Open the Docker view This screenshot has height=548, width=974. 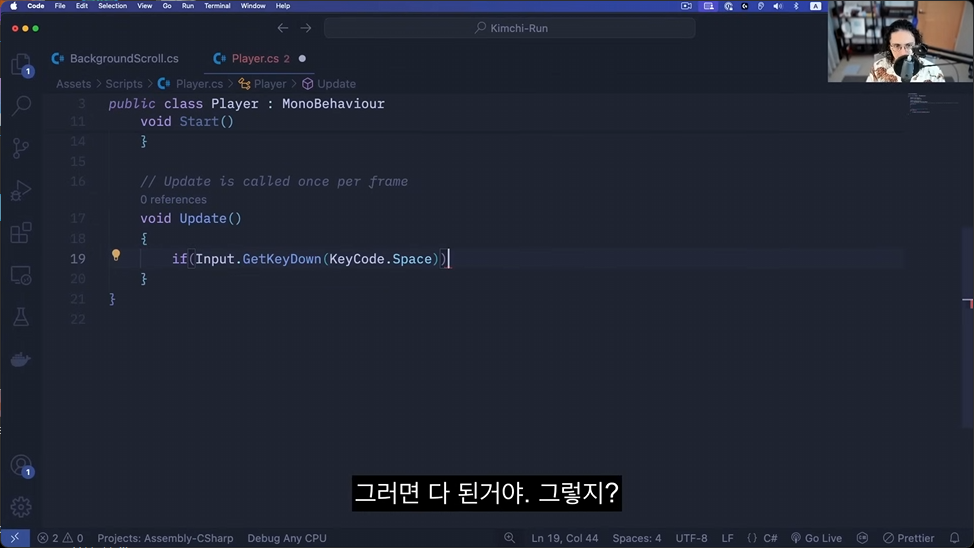point(21,360)
